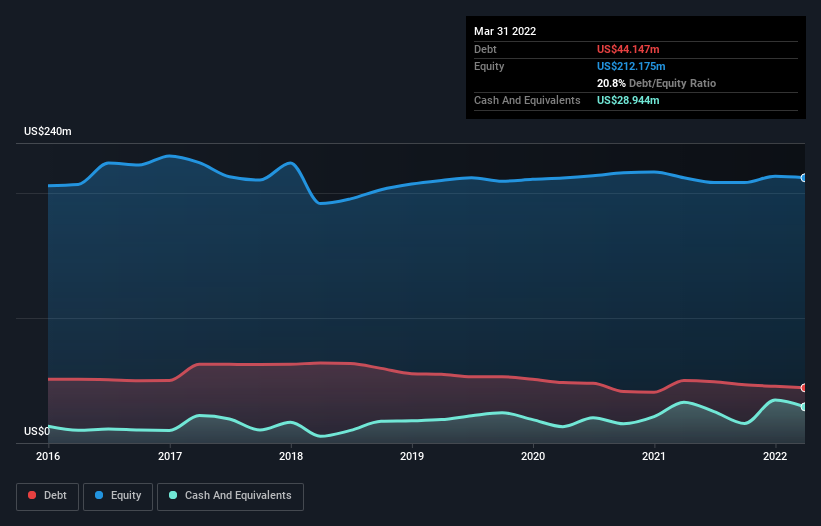Image resolution: width=821 pixels, height=526 pixels.
Task: Click the 2021 x-axis label
Action: click(654, 456)
